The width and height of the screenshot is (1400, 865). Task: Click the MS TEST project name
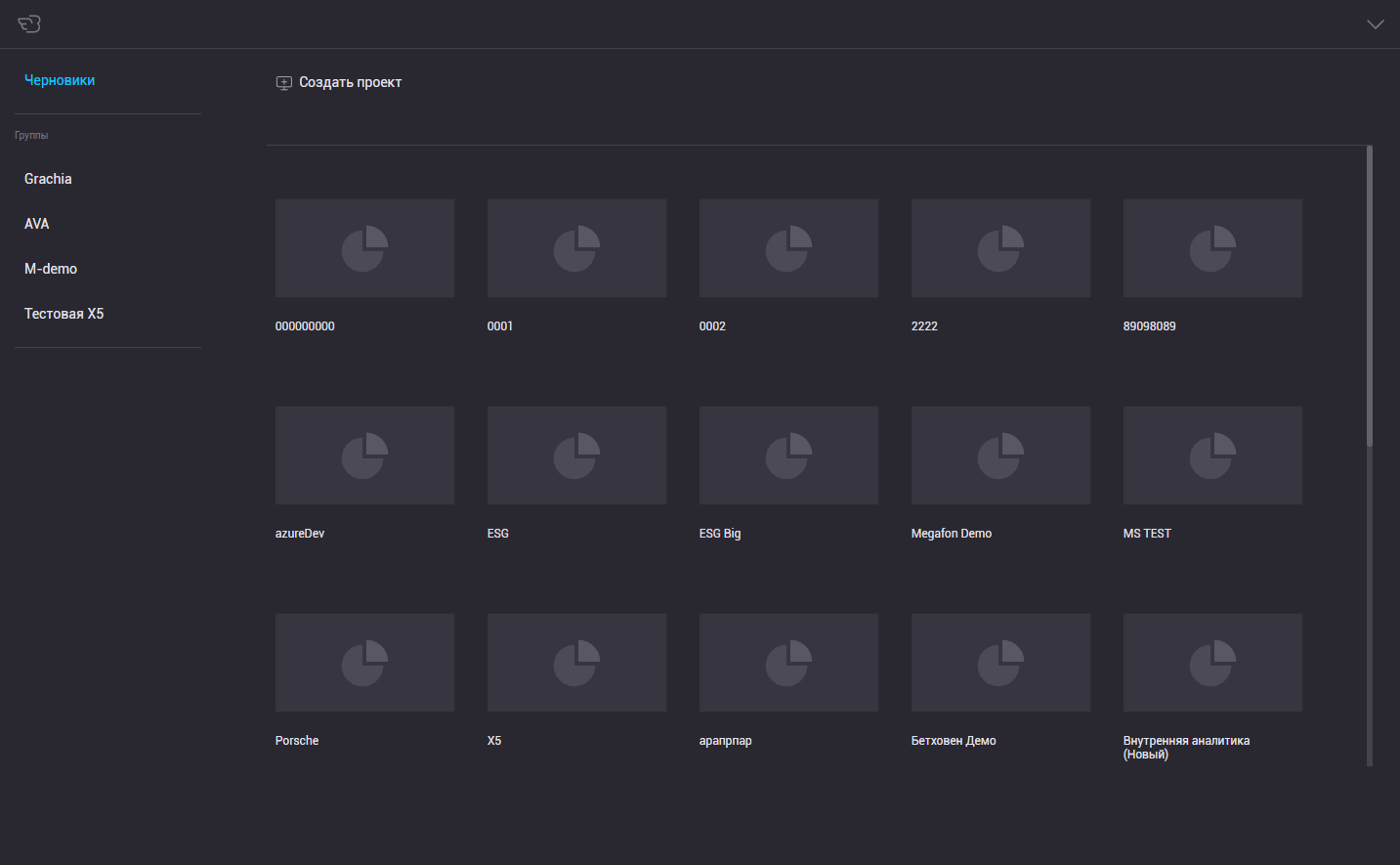1147,534
